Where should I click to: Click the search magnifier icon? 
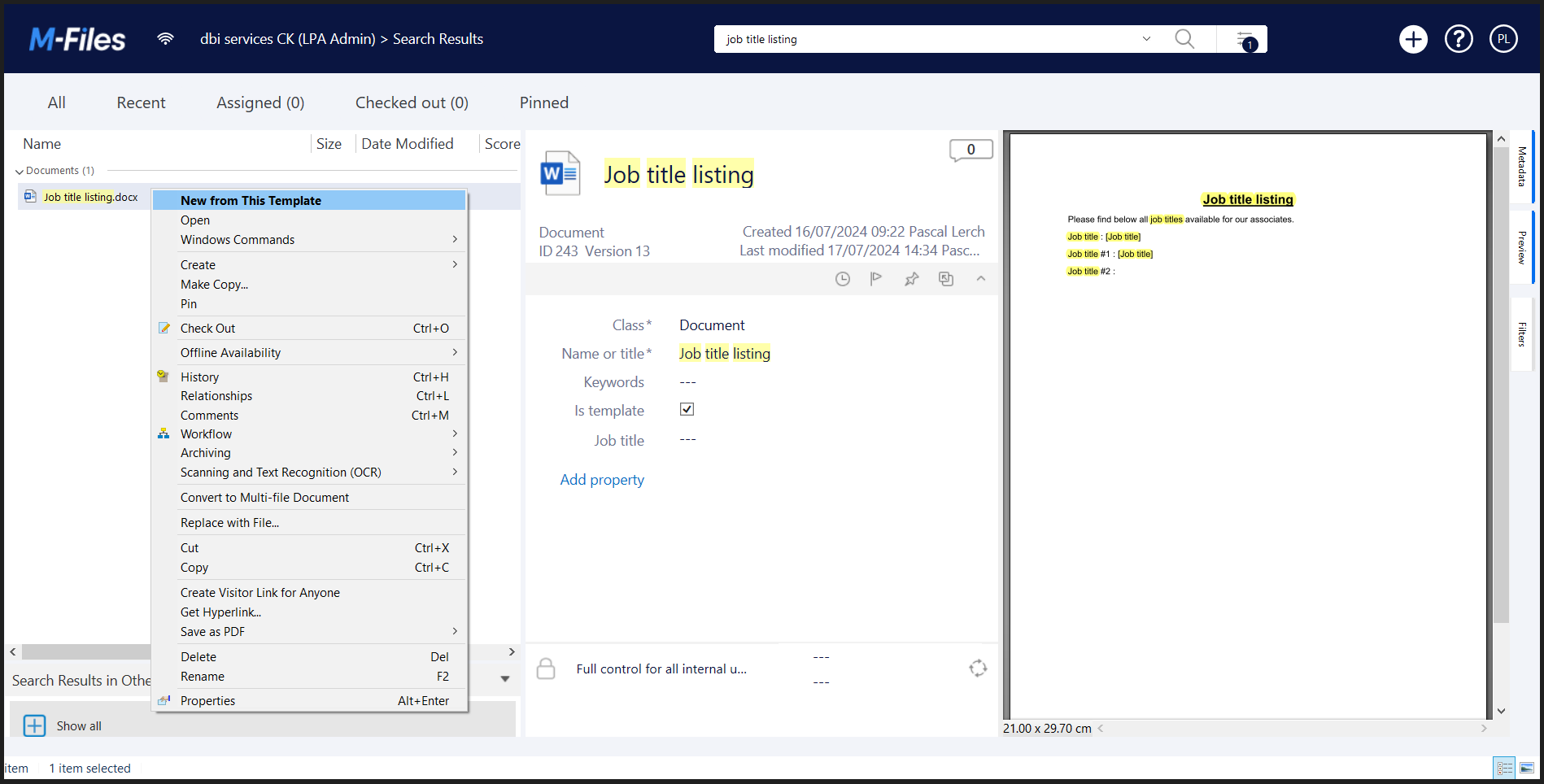coord(1184,39)
